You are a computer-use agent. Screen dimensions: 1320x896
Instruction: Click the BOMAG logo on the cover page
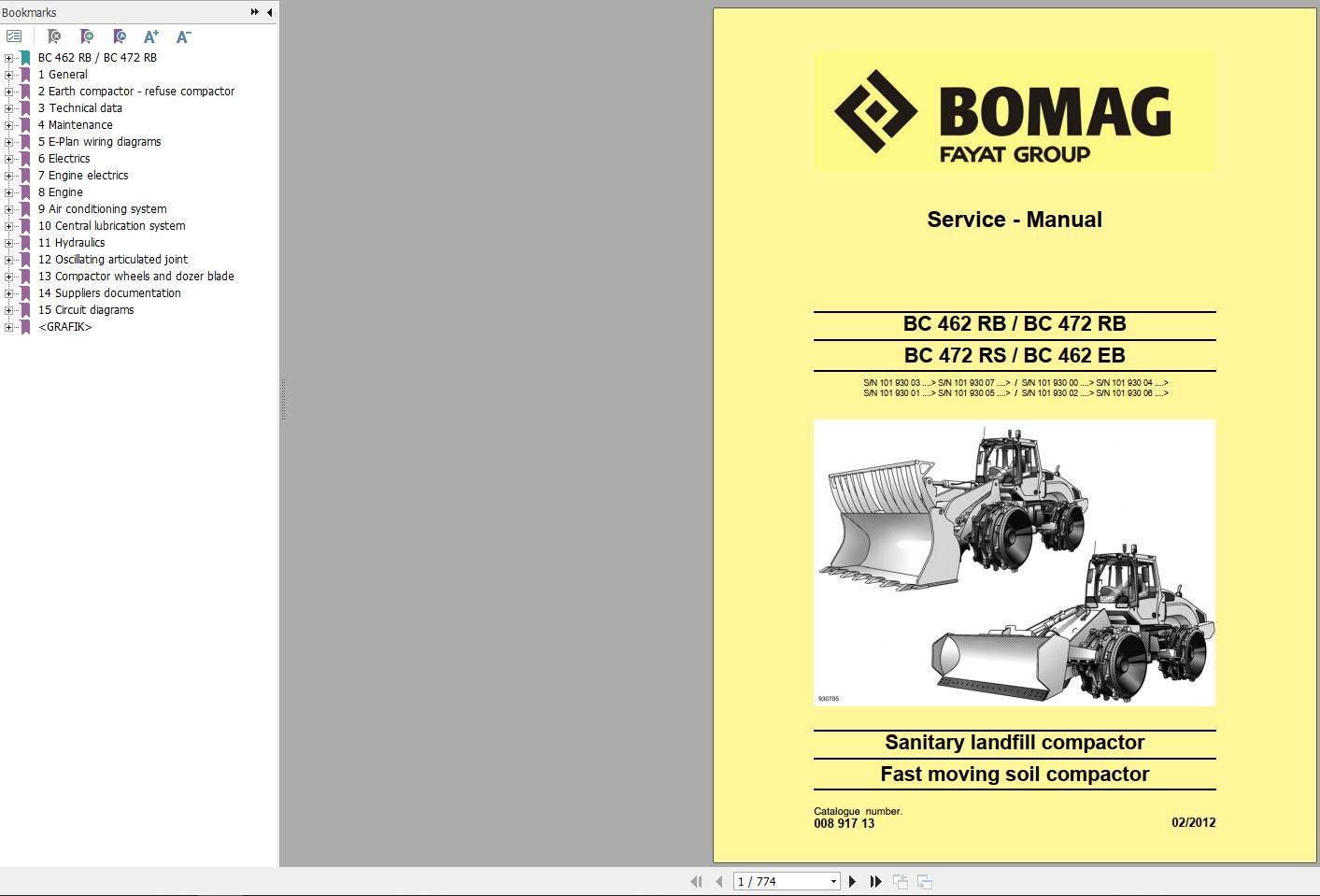[x=1015, y=112]
